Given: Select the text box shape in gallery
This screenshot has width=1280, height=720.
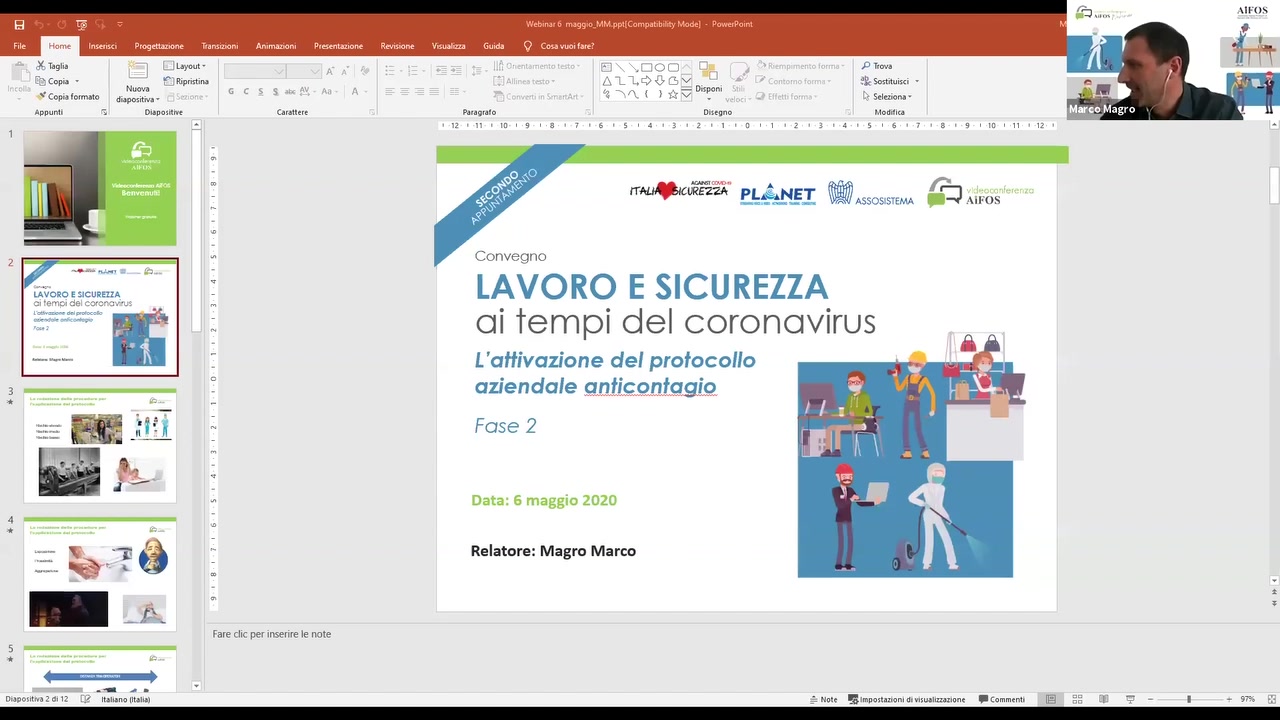Looking at the screenshot, I should (606, 67).
